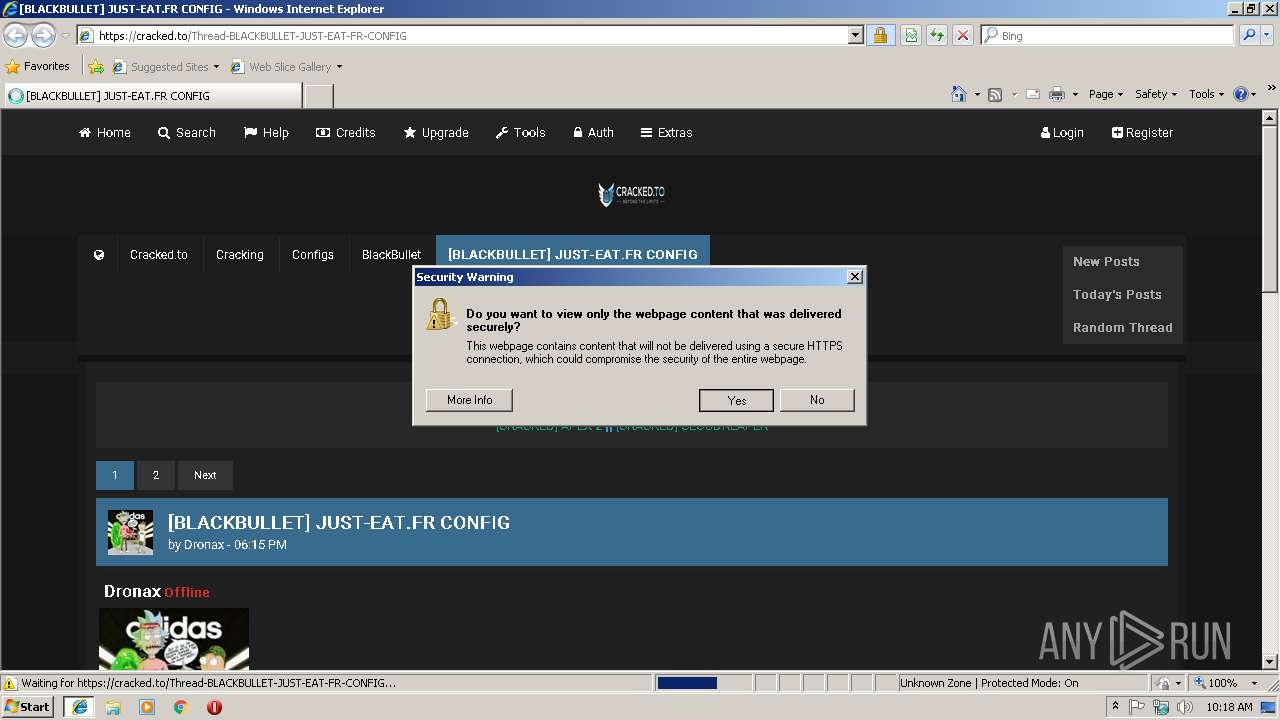Click No in Security Warning dialog
The height and width of the screenshot is (720, 1280).
pos(817,400)
